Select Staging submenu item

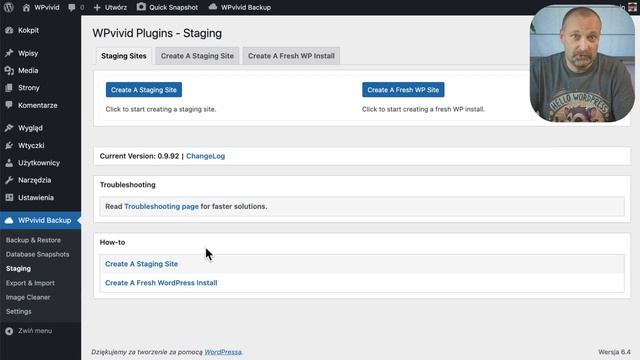[18, 269]
